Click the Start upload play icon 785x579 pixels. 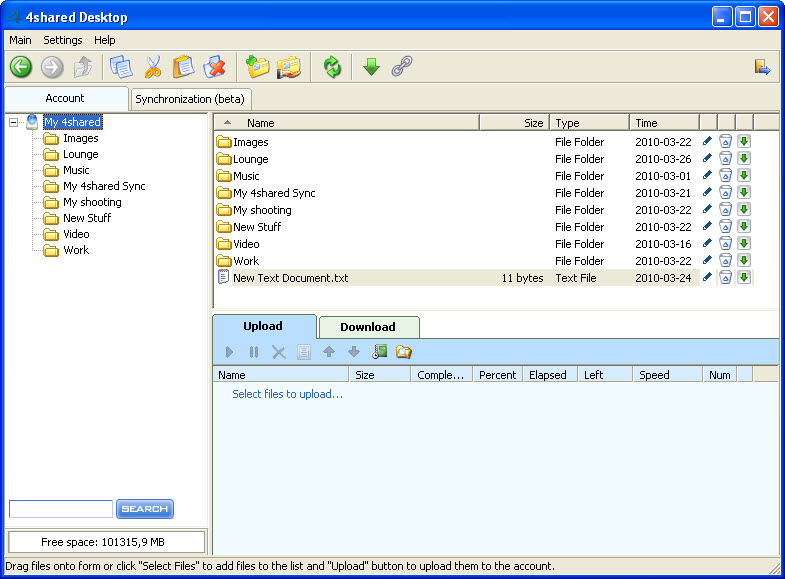[x=229, y=352]
